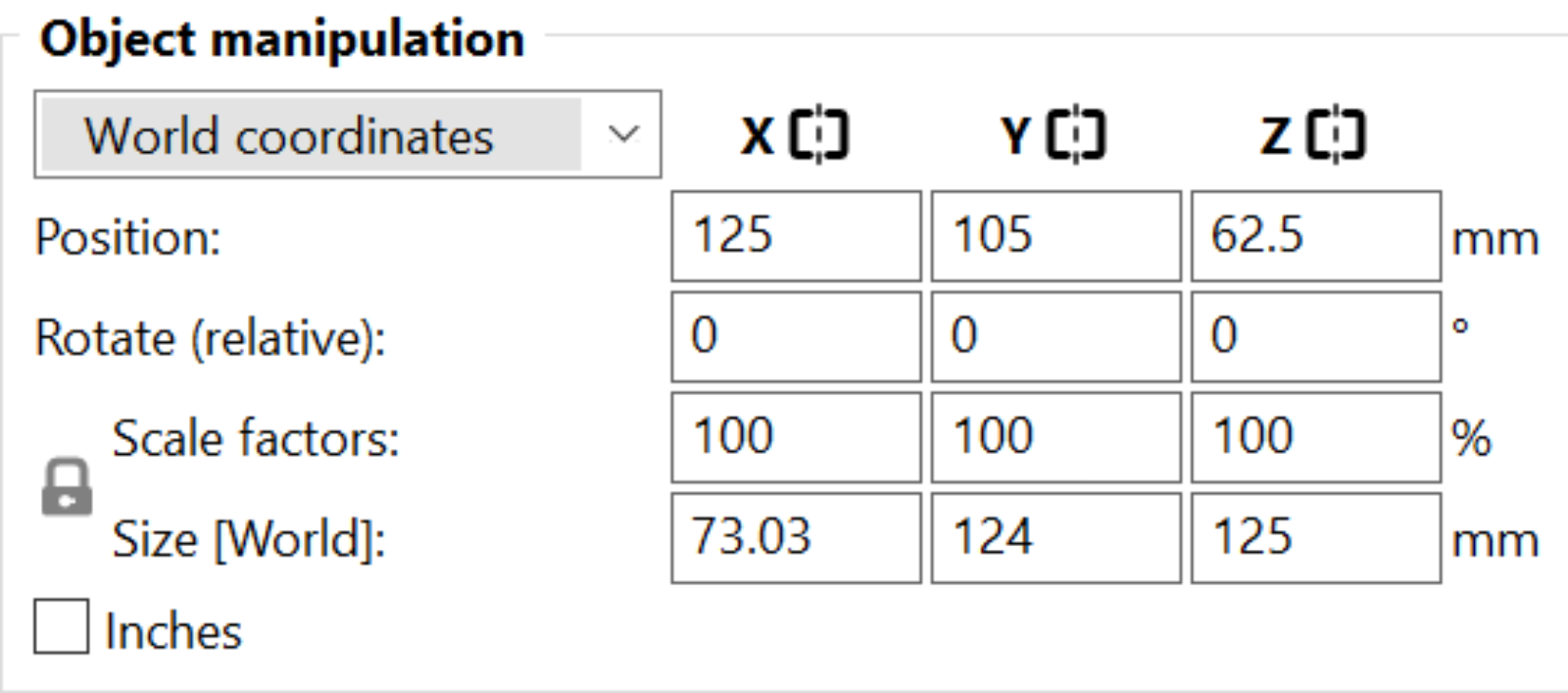The image size is (1568, 693).
Task: Select the Rotate X input field
Action: pyautogui.click(x=796, y=336)
